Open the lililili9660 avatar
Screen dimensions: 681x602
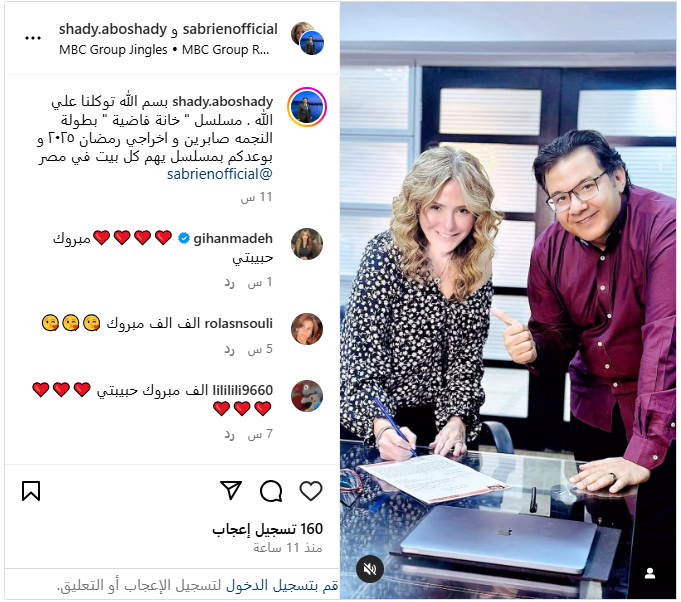307,396
